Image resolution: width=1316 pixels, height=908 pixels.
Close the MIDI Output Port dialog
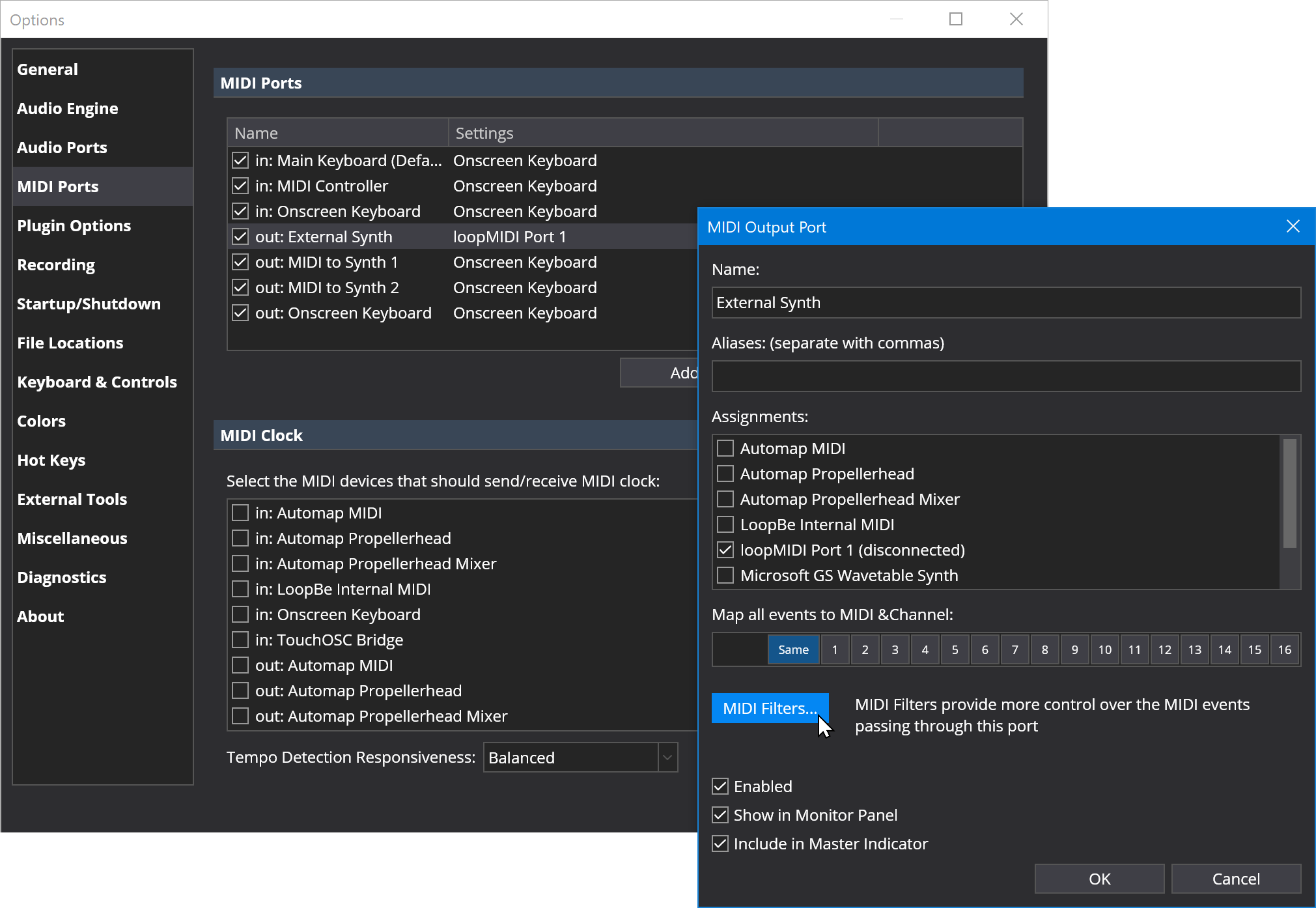pos(1293,226)
